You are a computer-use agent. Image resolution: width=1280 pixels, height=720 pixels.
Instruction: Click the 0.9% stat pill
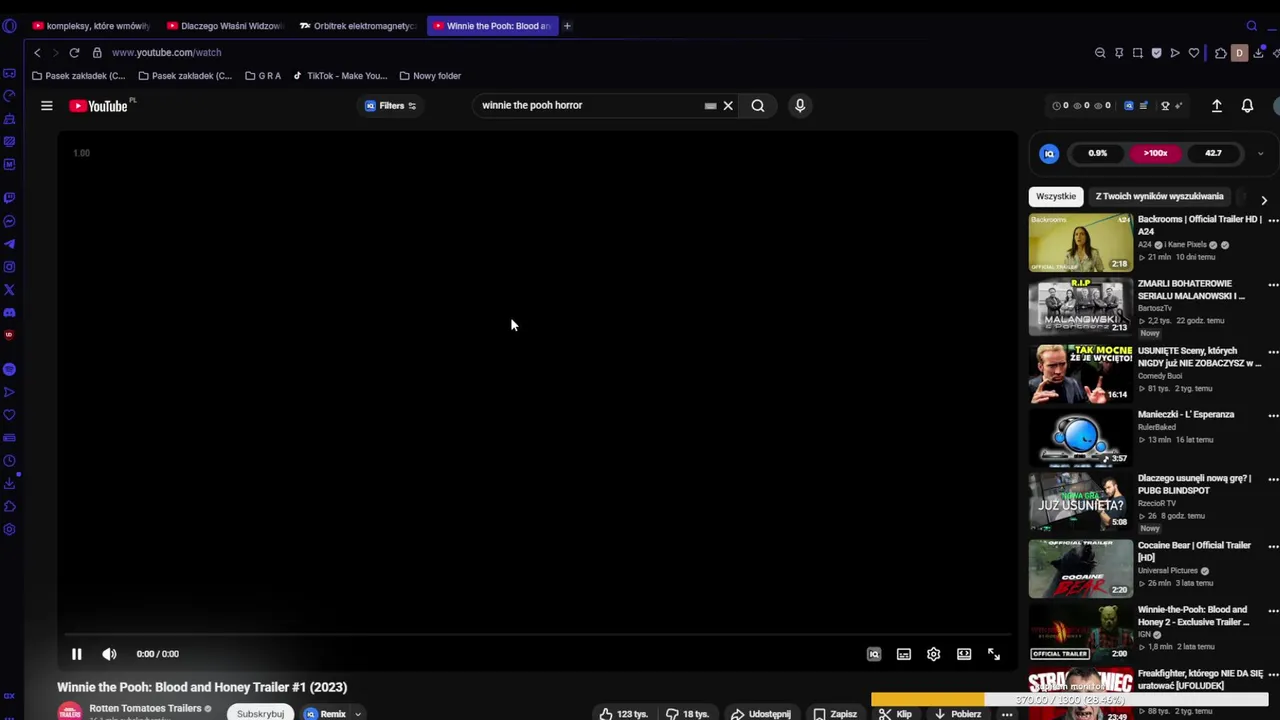click(1098, 153)
